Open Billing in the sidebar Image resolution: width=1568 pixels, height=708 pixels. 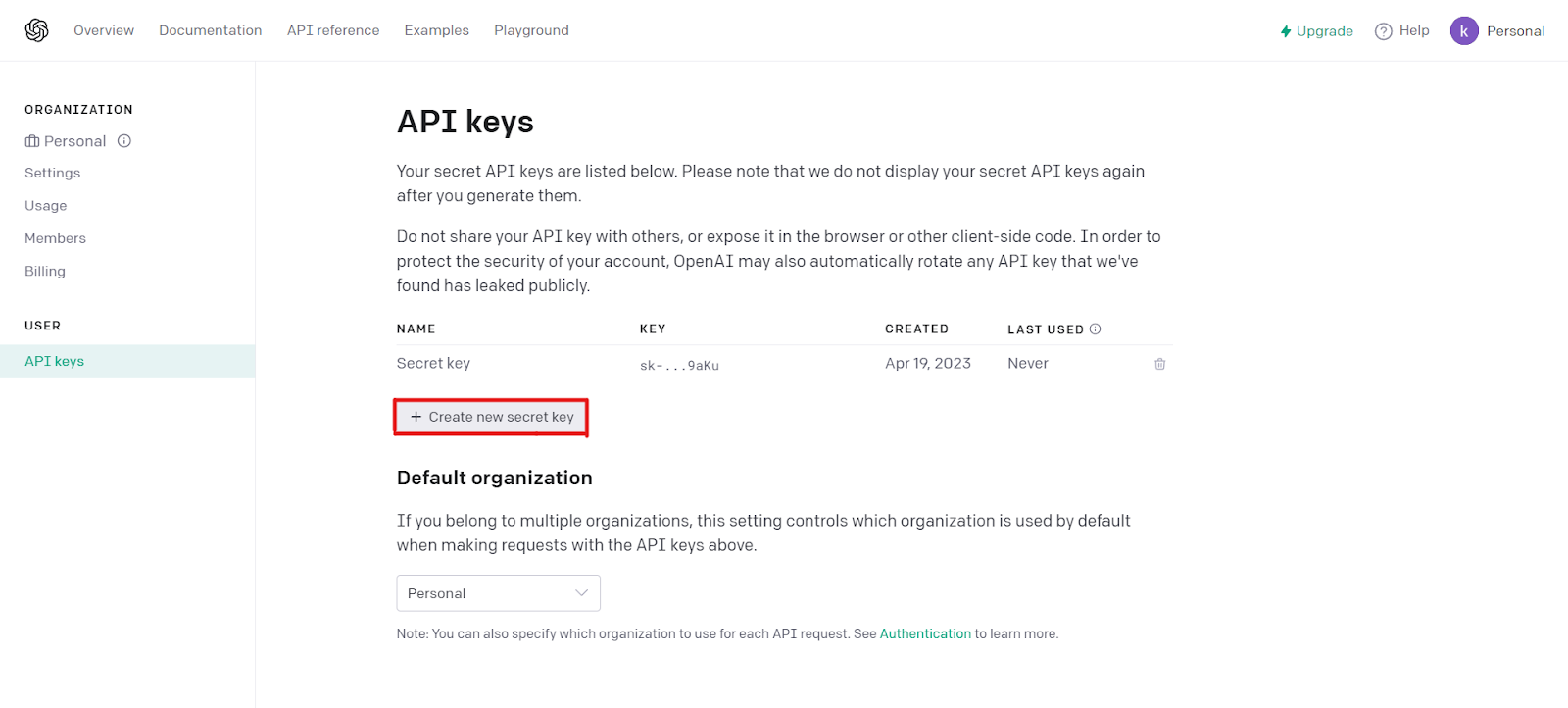point(45,271)
